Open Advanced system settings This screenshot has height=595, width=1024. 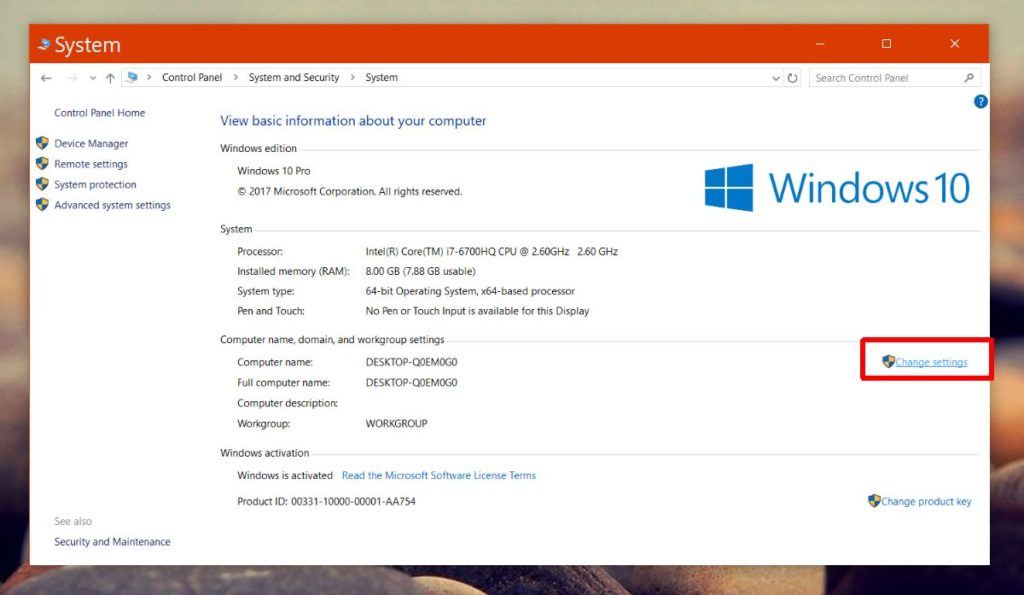(113, 205)
